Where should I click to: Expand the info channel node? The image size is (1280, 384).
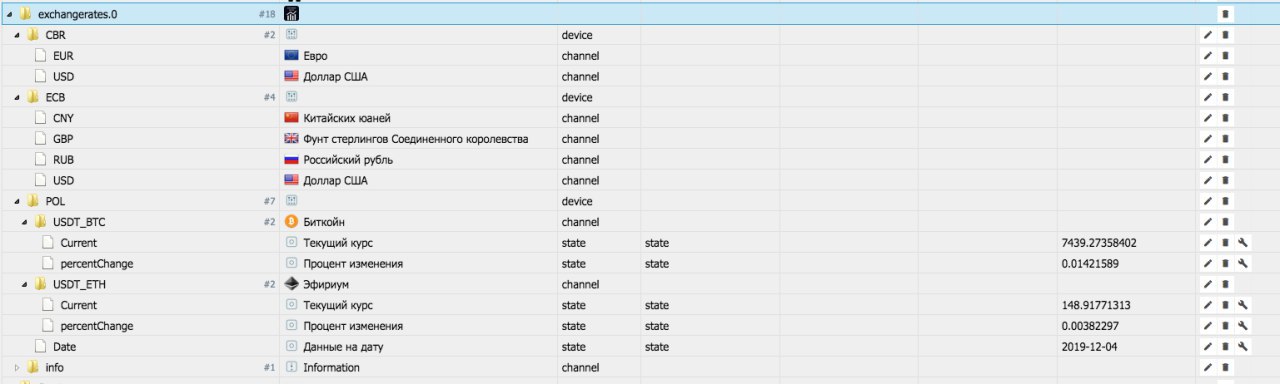(16, 367)
